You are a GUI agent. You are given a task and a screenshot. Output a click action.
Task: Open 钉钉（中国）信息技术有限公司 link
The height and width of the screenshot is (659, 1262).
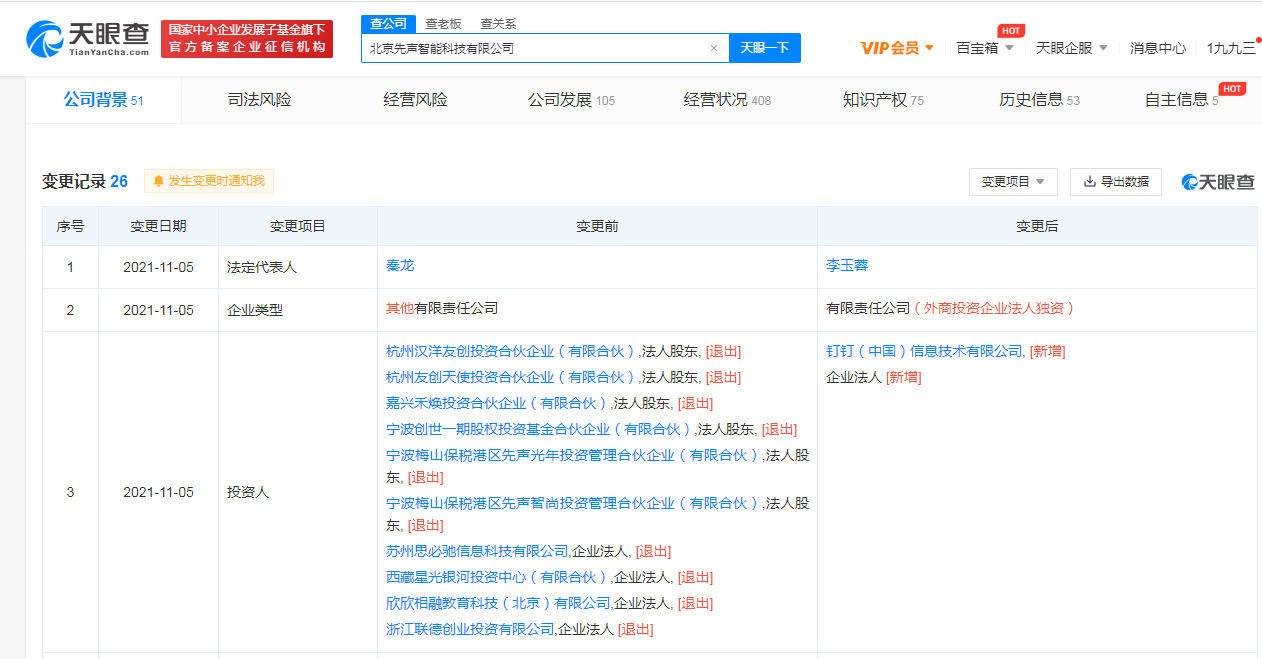(x=925, y=351)
